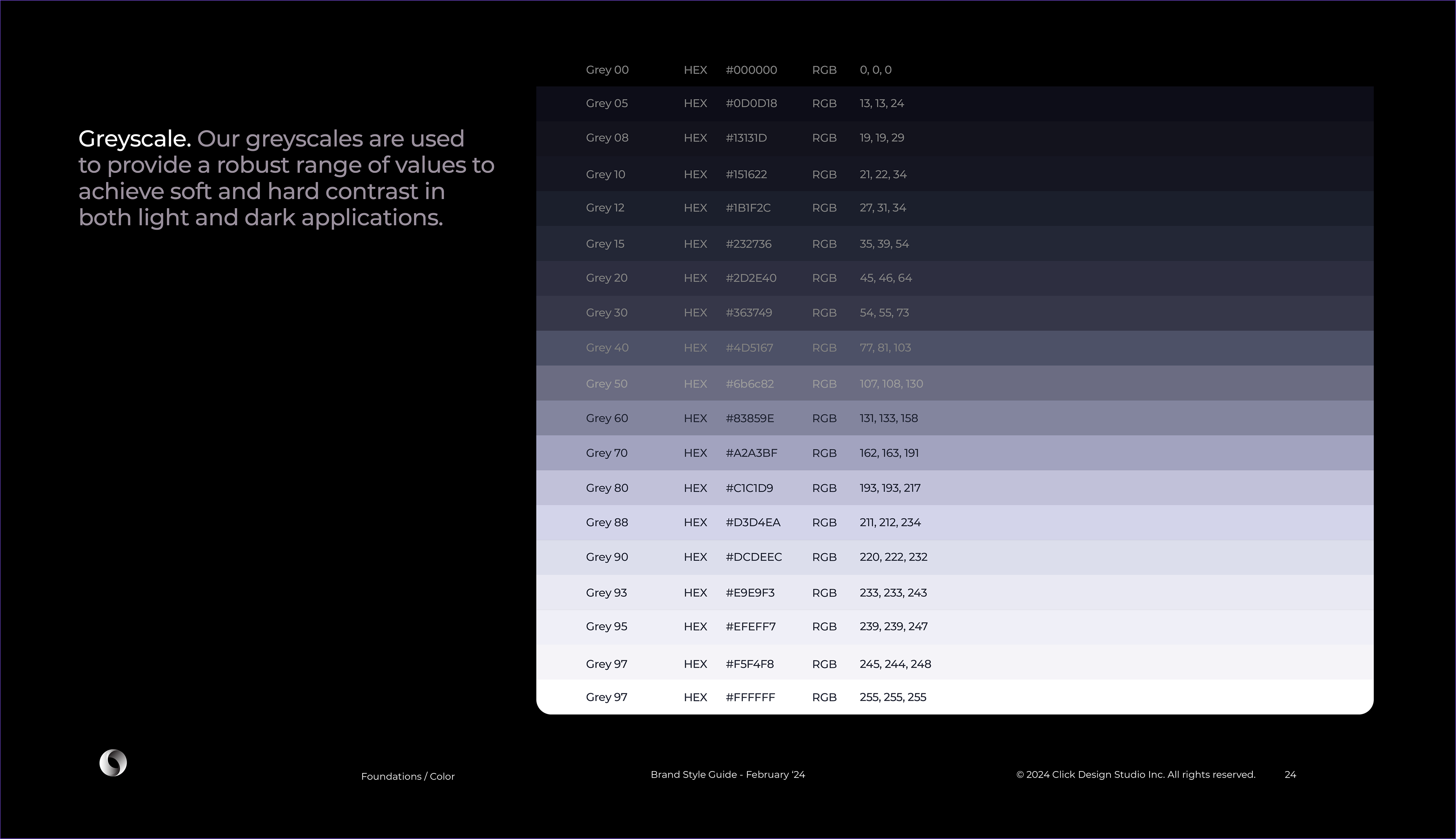The image size is (1456, 839).
Task: Select hex value #151622
Action: pos(746,174)
